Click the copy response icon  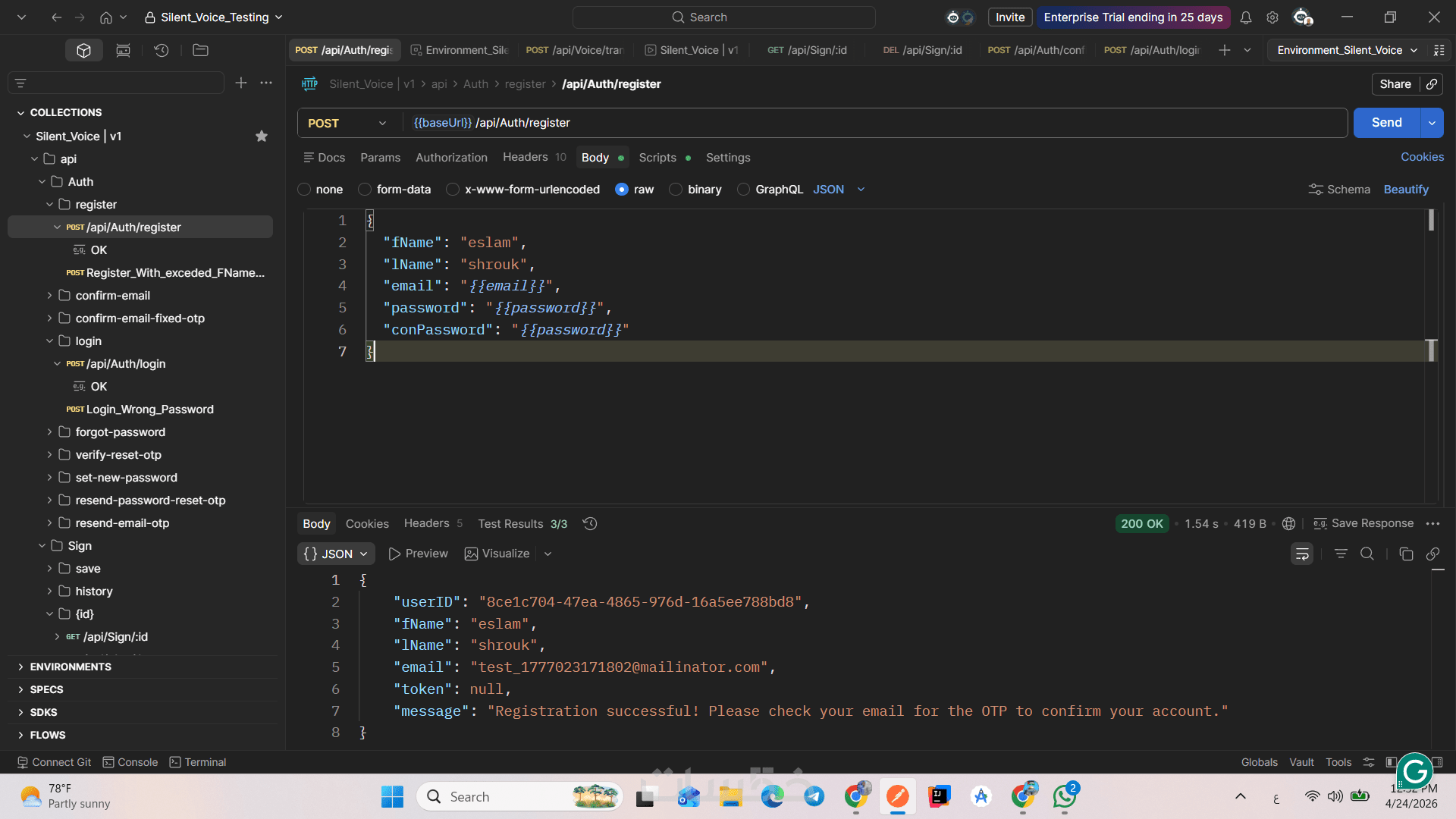1406,554
